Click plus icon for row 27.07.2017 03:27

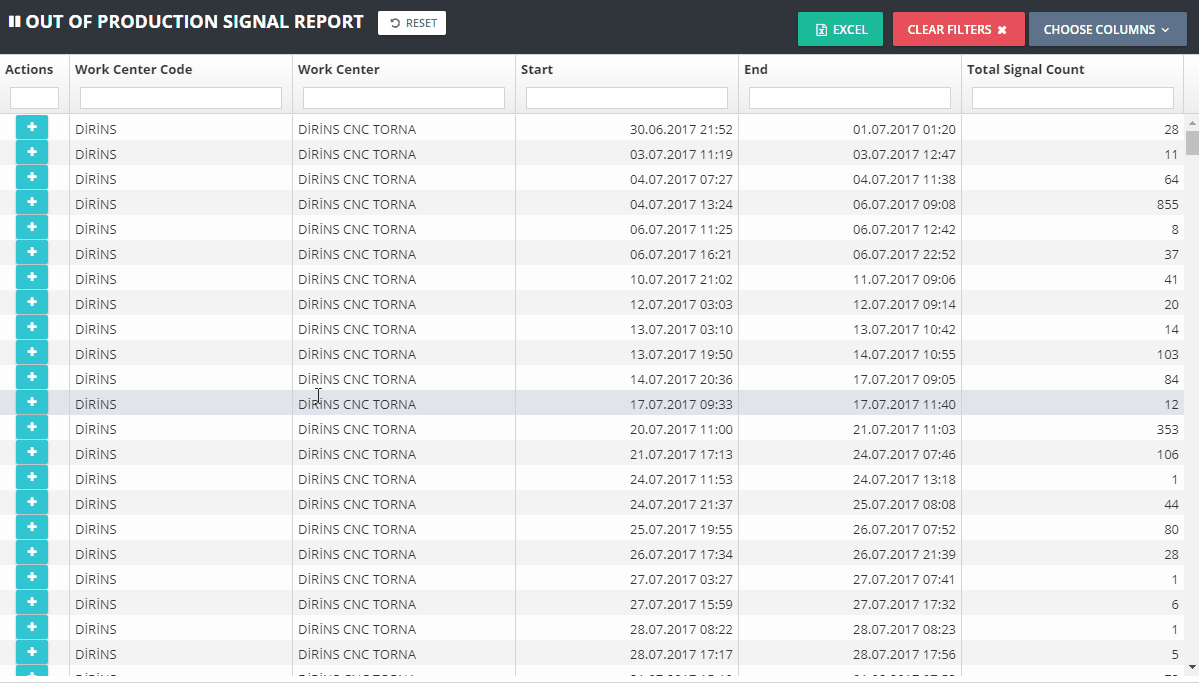pyautogui.click(x=32, y=577)
